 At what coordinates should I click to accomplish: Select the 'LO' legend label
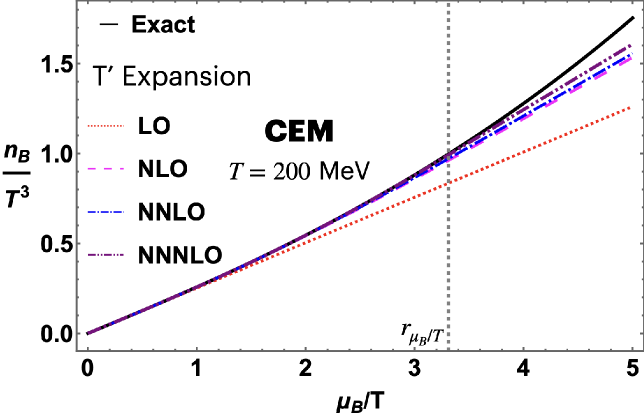tap(154, 126)
